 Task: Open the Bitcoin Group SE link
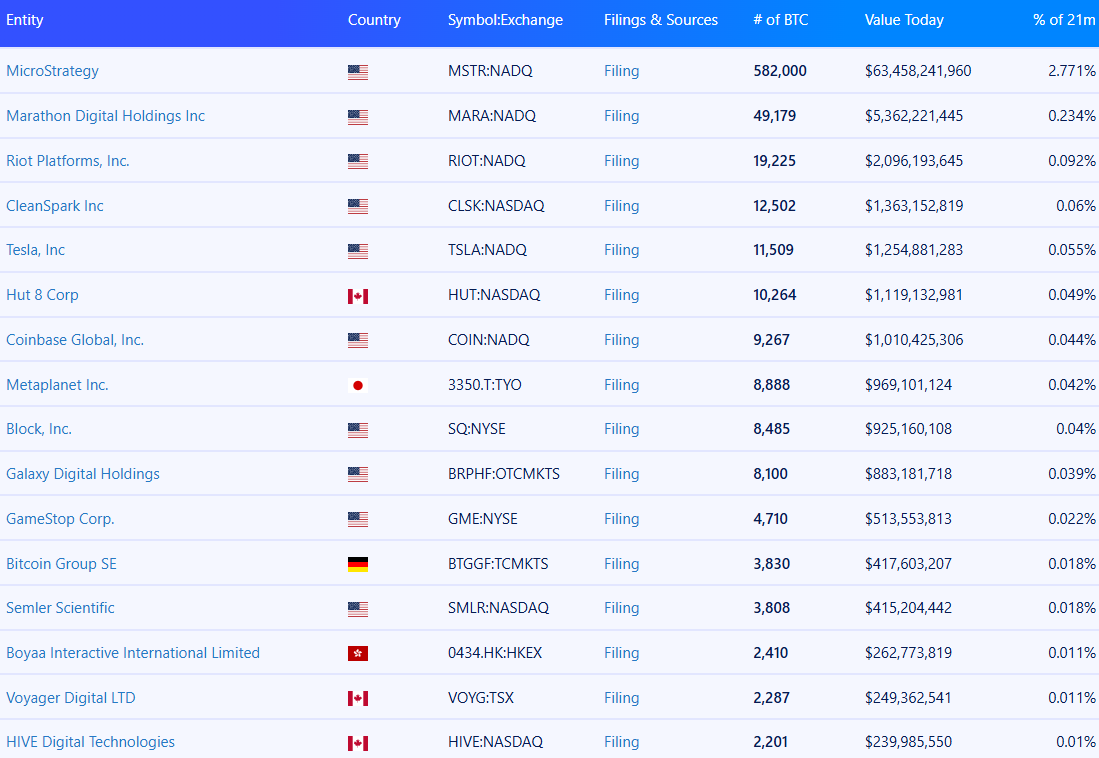pyautogui.click(x=62, y=563)
